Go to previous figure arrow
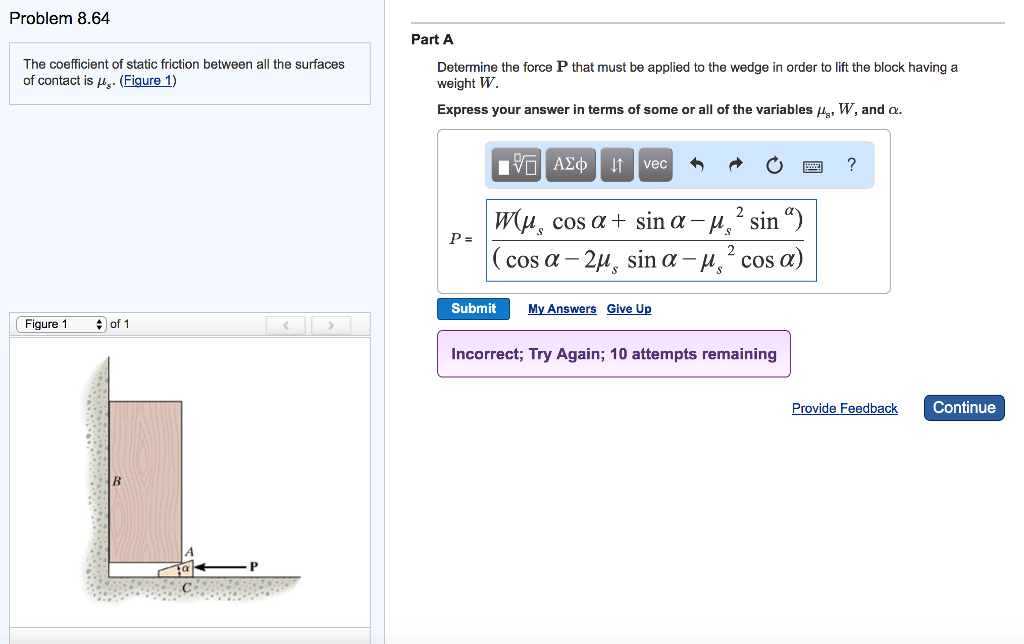 [x=285, y=325]
